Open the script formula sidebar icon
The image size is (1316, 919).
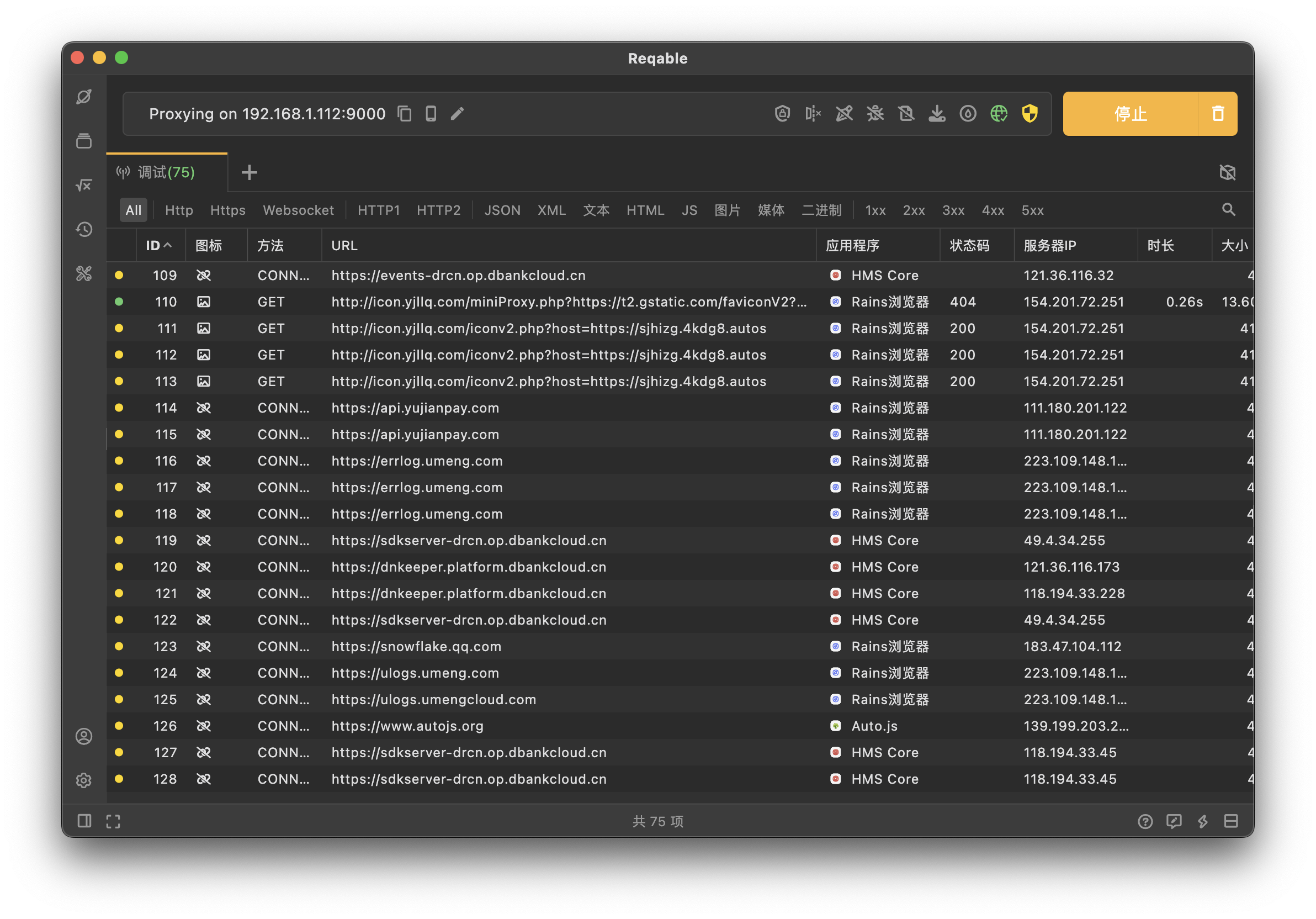pos(84,185)
